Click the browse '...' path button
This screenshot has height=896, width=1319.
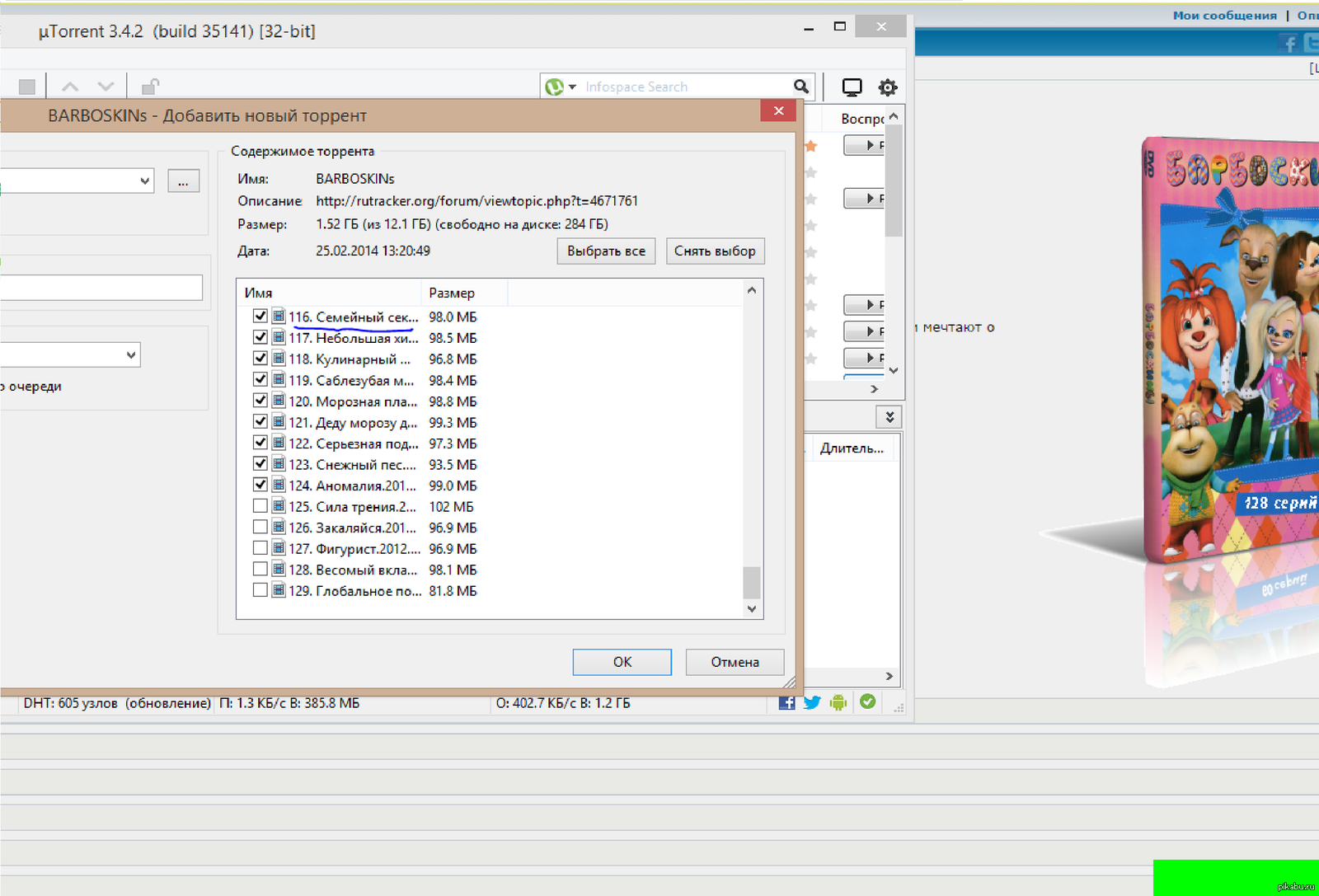(x=183, y=181)
